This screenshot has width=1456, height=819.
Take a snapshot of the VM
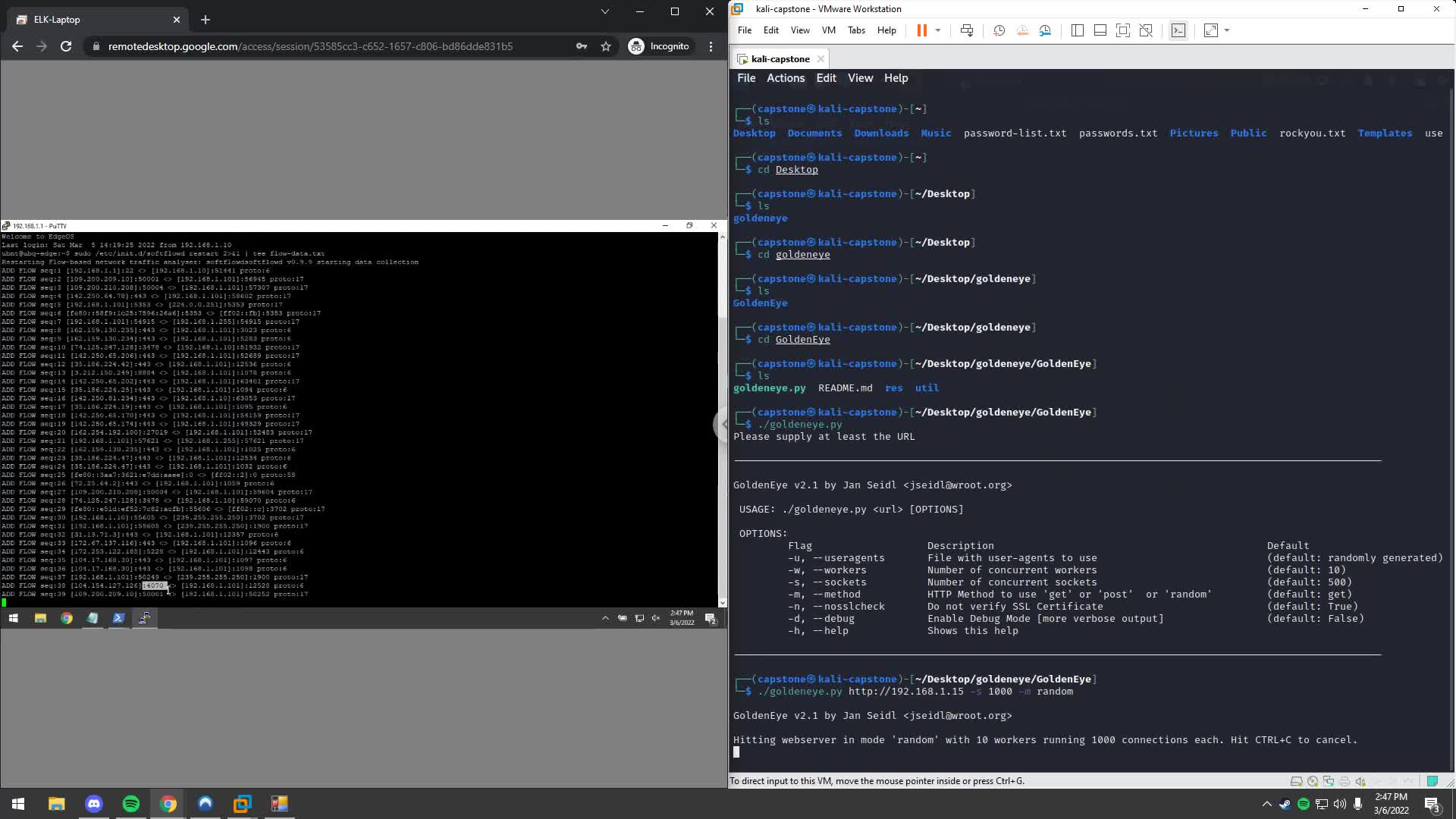click(999, 30)
